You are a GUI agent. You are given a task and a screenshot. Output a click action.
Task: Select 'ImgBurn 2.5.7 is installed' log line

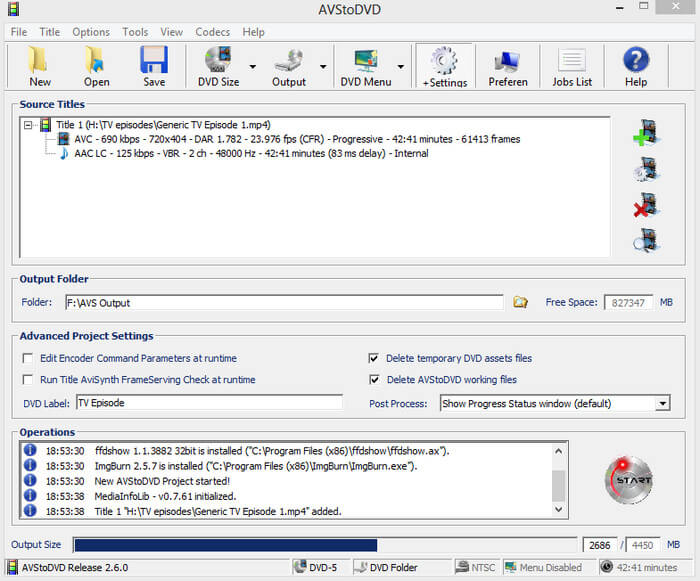pyautogui.click(x=256, y=466)
